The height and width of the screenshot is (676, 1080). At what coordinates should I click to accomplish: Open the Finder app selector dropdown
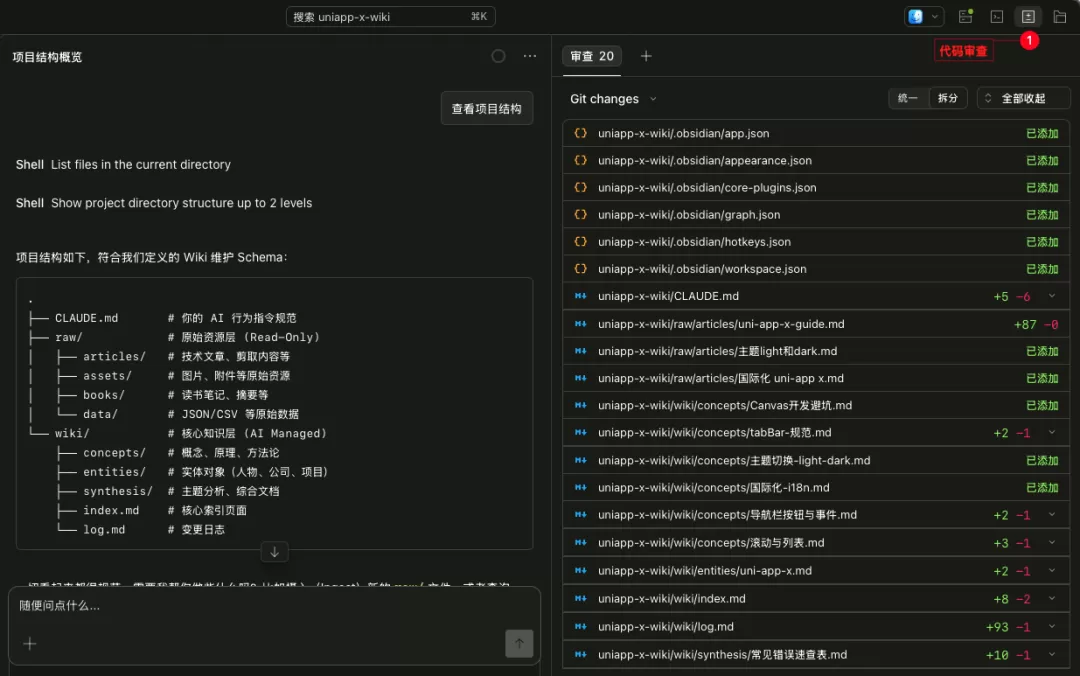point(923,17)
